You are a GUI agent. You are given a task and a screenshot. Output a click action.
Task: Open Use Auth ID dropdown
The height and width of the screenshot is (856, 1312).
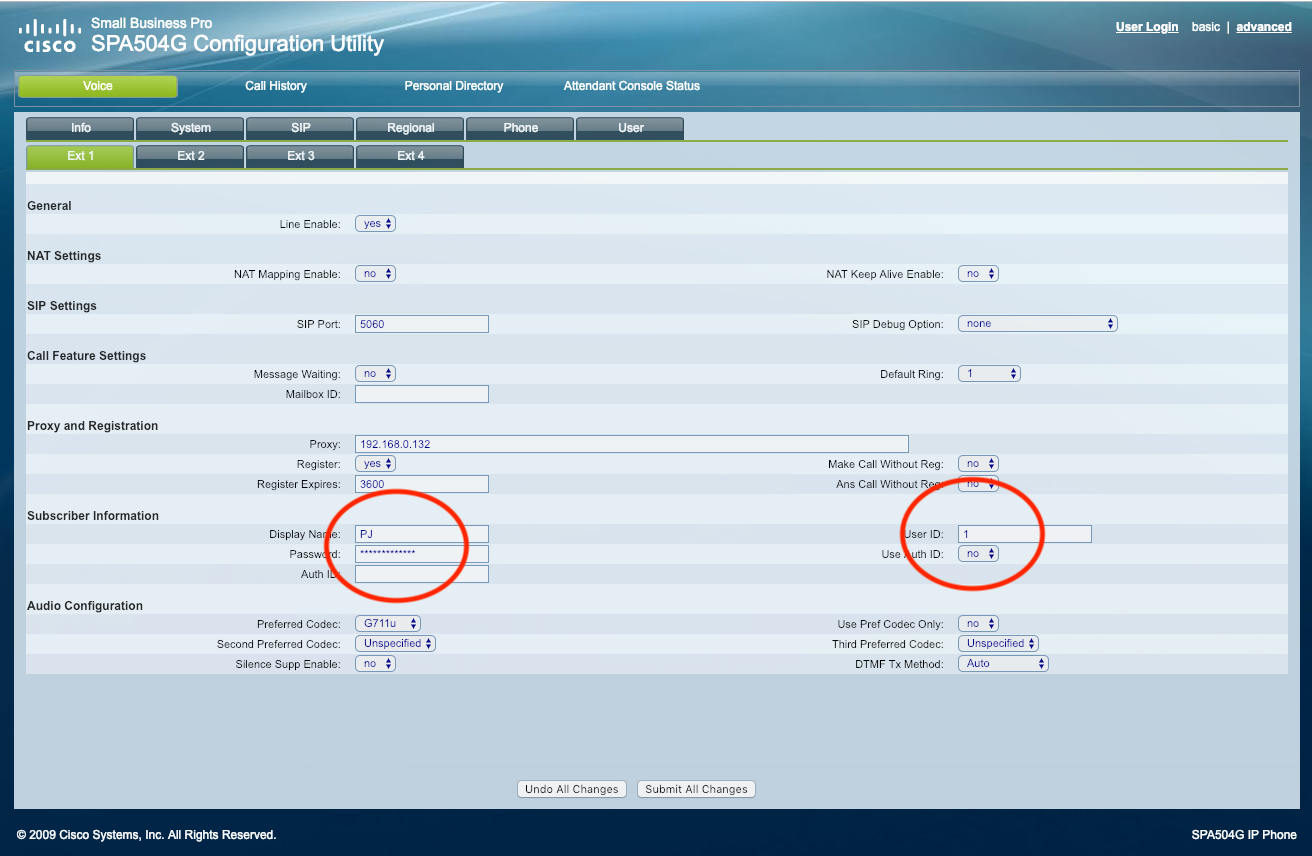tap(979, 554)
